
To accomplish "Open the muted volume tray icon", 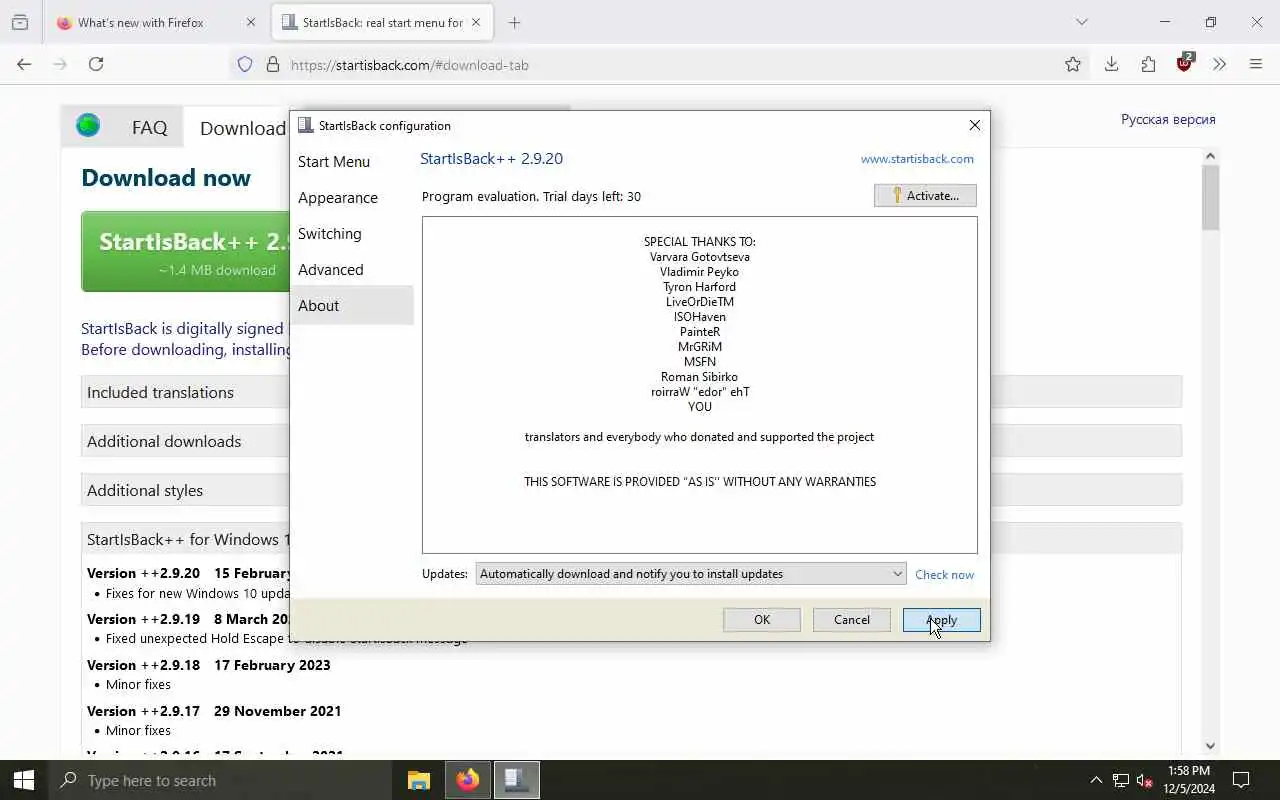I will pos(1145,780).
